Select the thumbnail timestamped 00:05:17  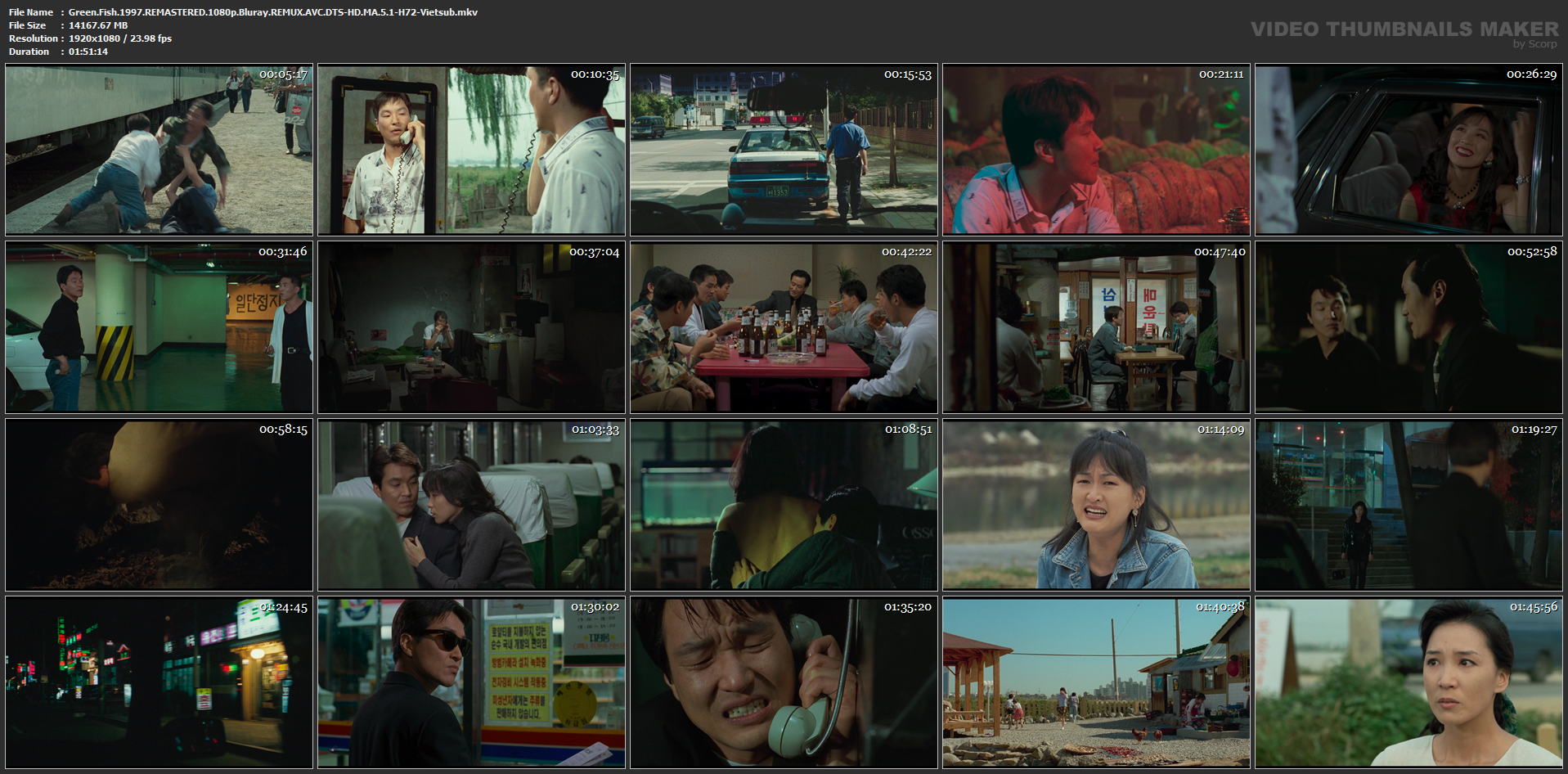click(159, 150)
